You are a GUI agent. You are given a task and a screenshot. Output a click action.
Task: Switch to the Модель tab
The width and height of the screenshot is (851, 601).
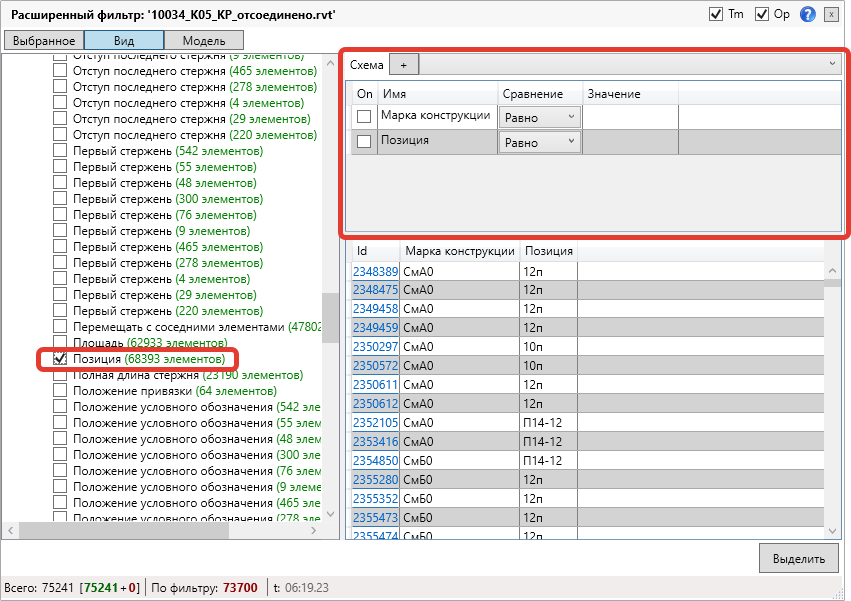coord(203,41)
